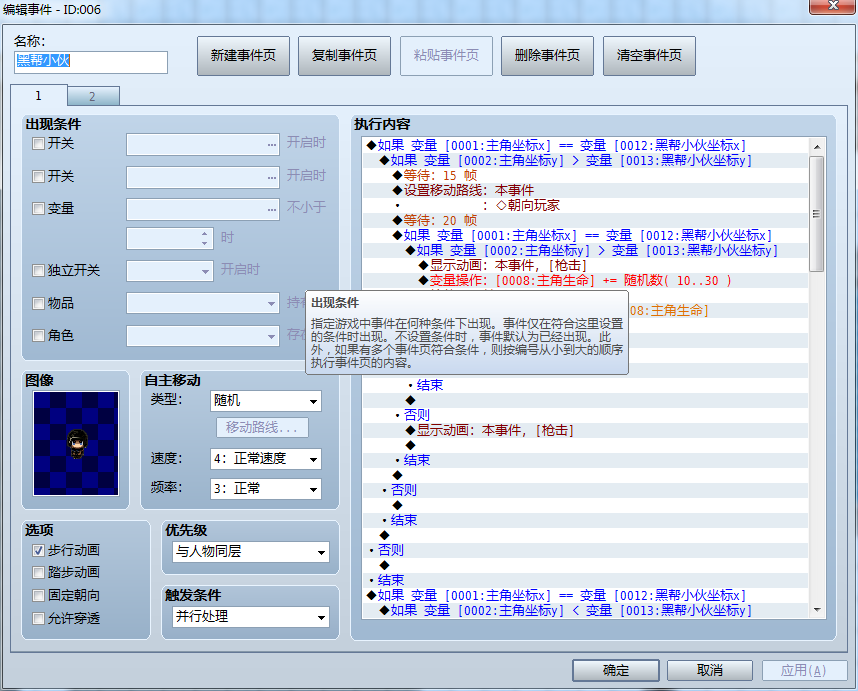
Task: Click 清空事件页 button
Action: tap(649, 56)
